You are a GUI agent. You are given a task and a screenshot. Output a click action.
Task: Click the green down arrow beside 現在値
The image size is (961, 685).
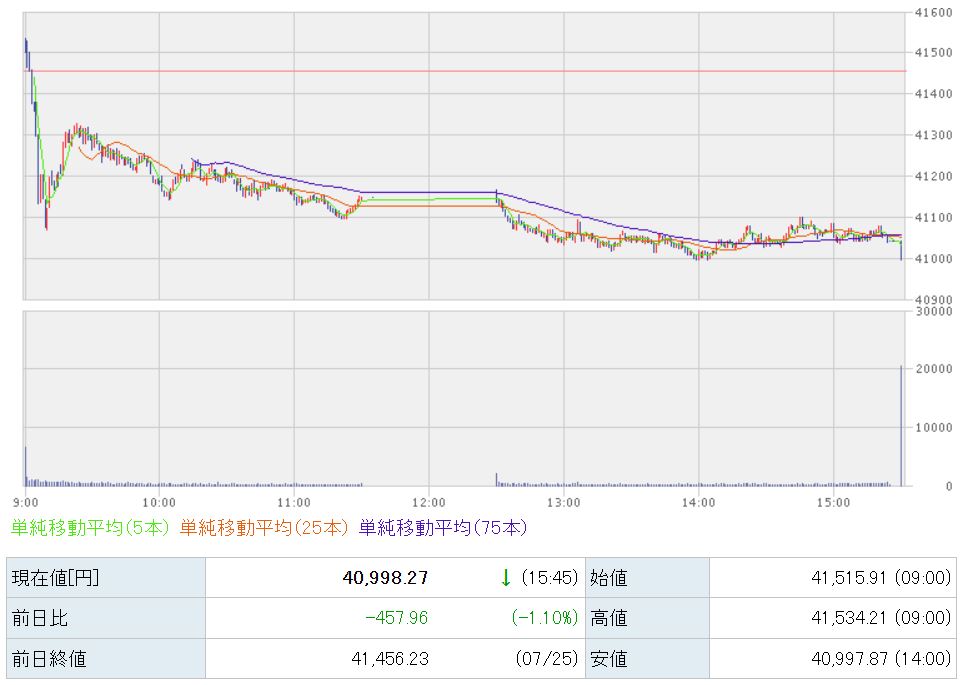(x=506, y=577)
